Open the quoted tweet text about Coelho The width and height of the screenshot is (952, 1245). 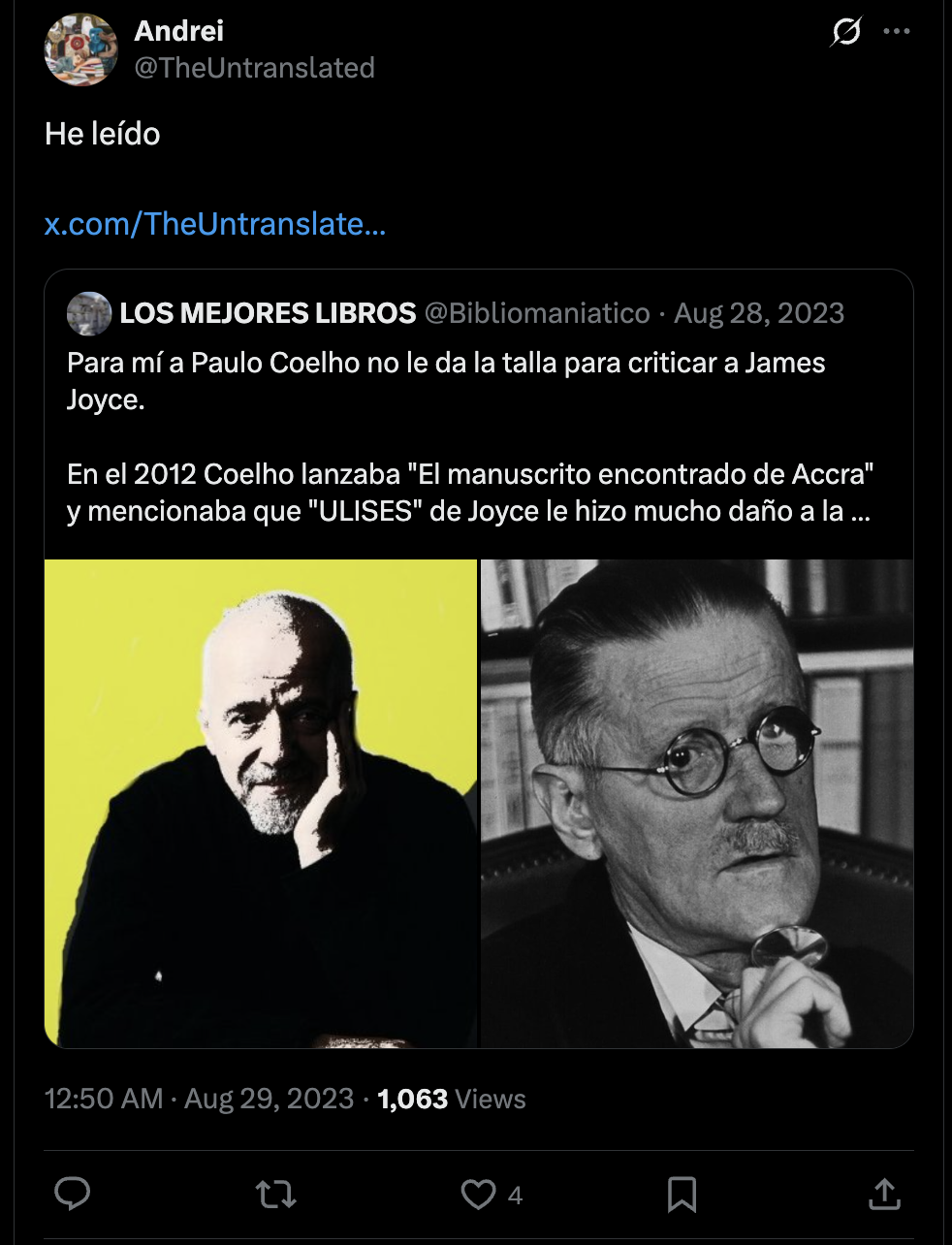(x=470, y=436)
